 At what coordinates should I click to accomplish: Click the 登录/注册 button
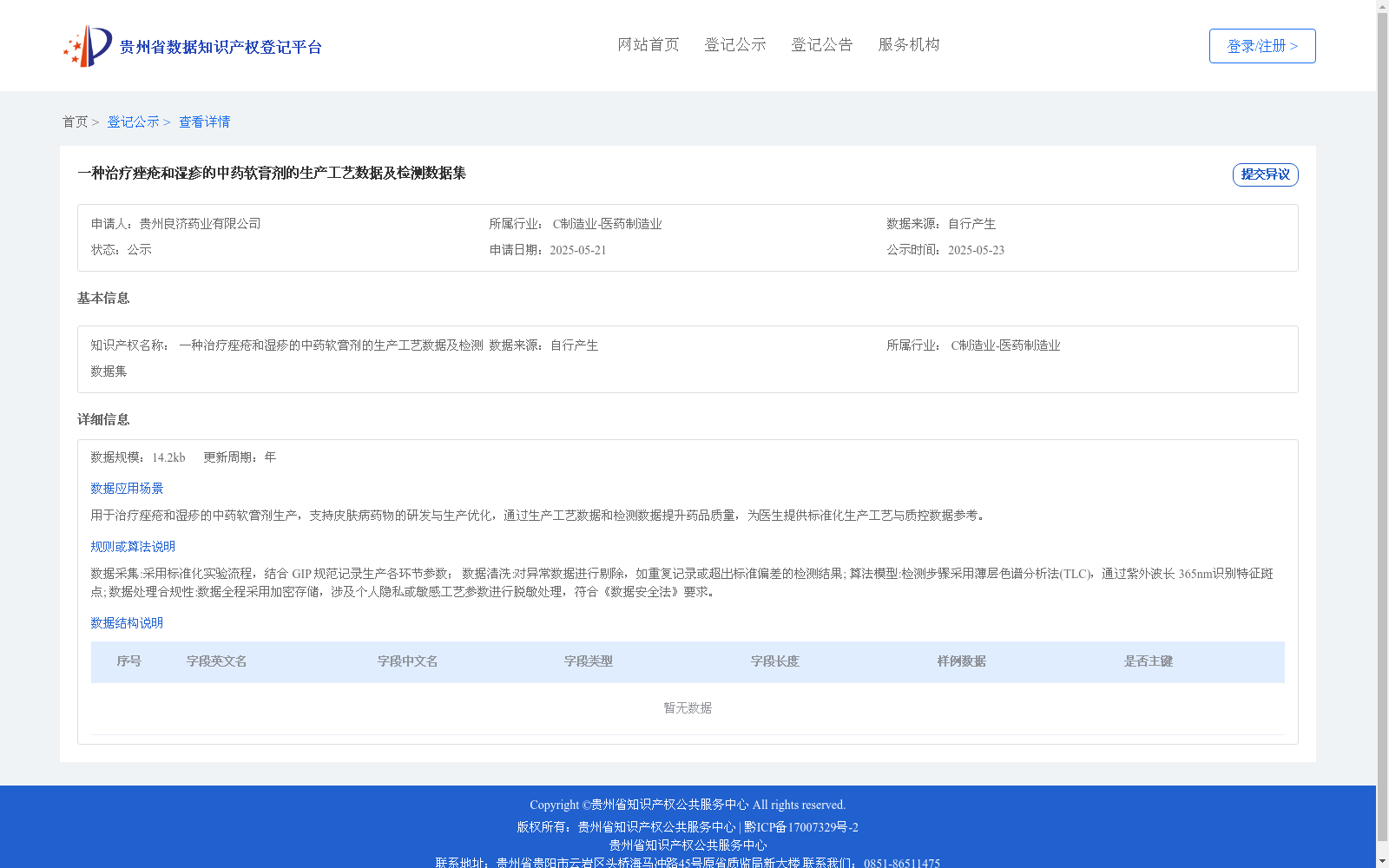tap(1262, 46)
